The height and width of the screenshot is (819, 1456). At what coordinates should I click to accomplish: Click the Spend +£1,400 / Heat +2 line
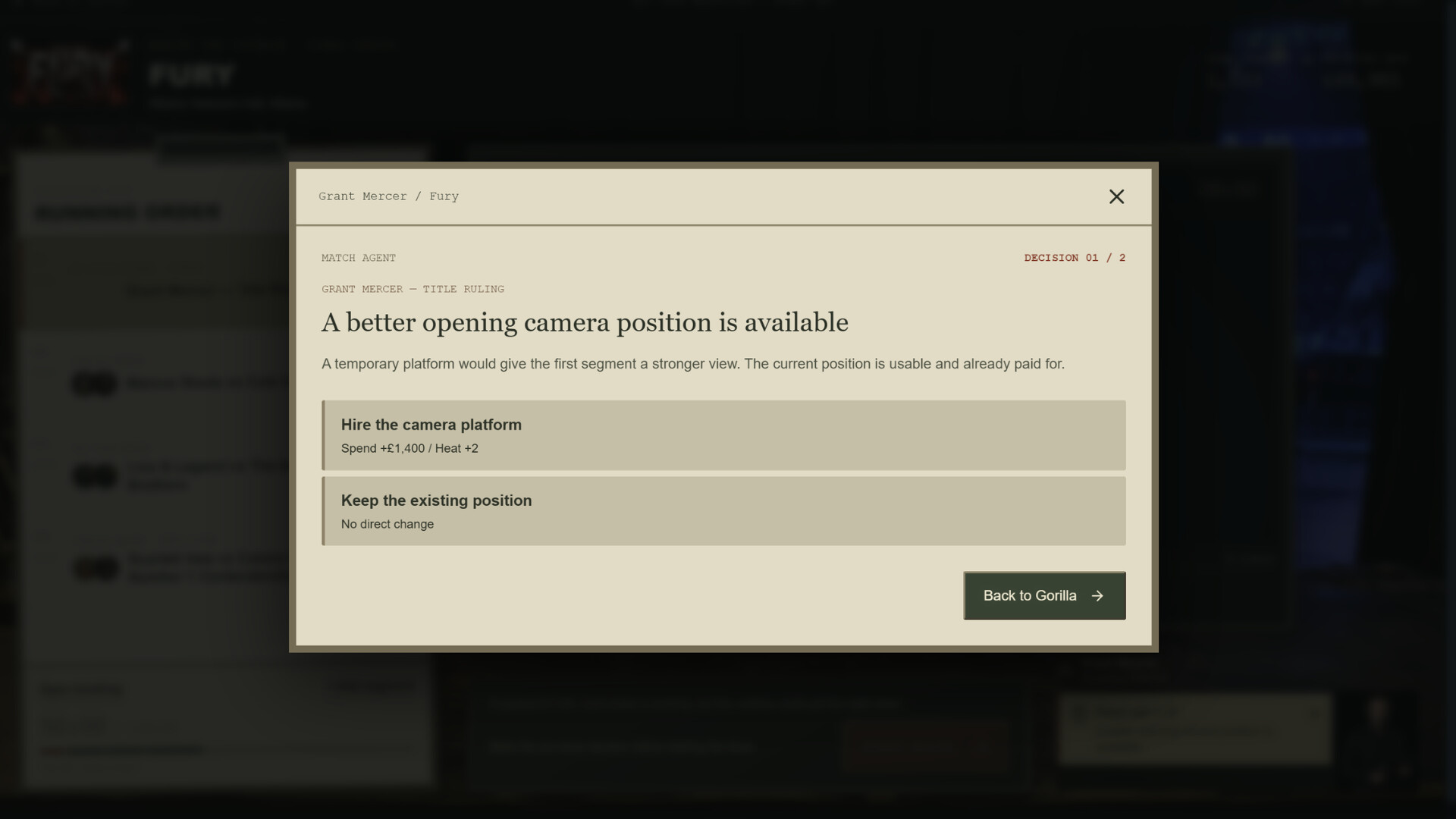click(409, 448)
